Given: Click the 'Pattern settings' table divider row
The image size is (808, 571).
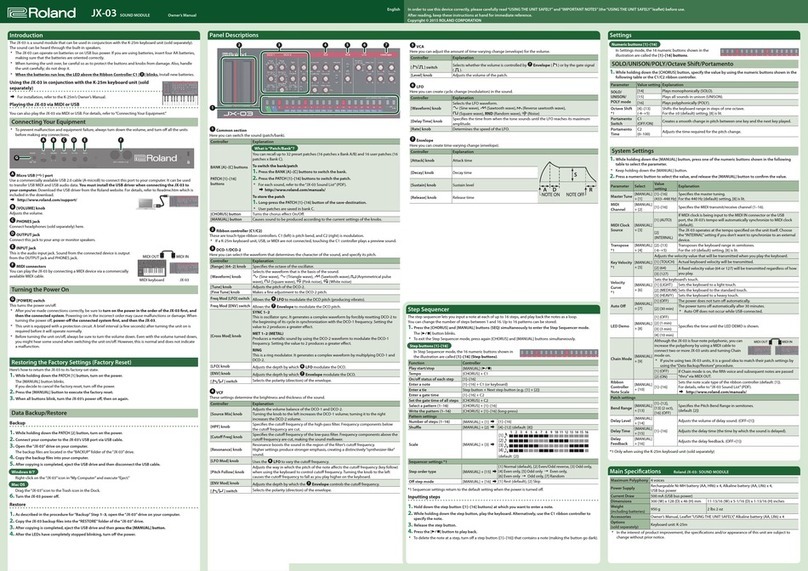Looking at the screenshot, I should pos(503,416).
